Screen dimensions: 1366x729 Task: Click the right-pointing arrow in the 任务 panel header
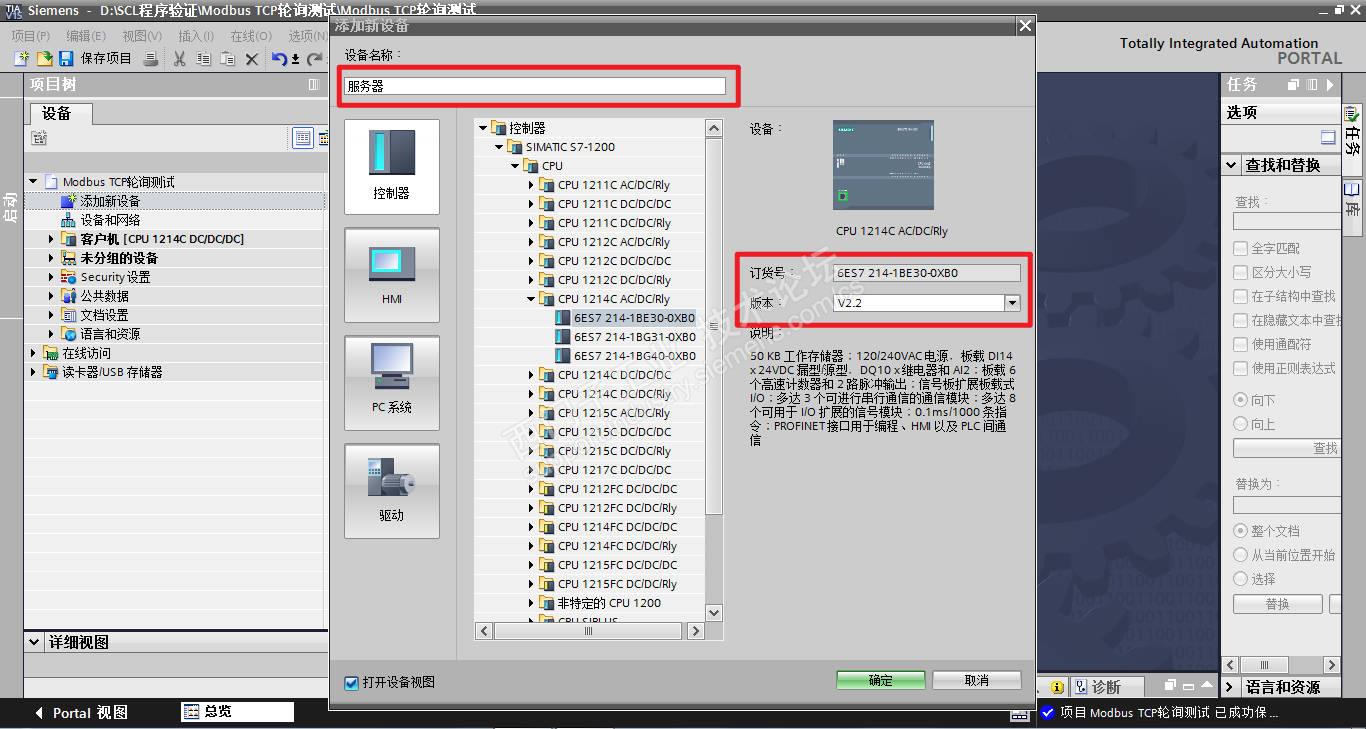pyautogui.click(x=1329, y=85)
